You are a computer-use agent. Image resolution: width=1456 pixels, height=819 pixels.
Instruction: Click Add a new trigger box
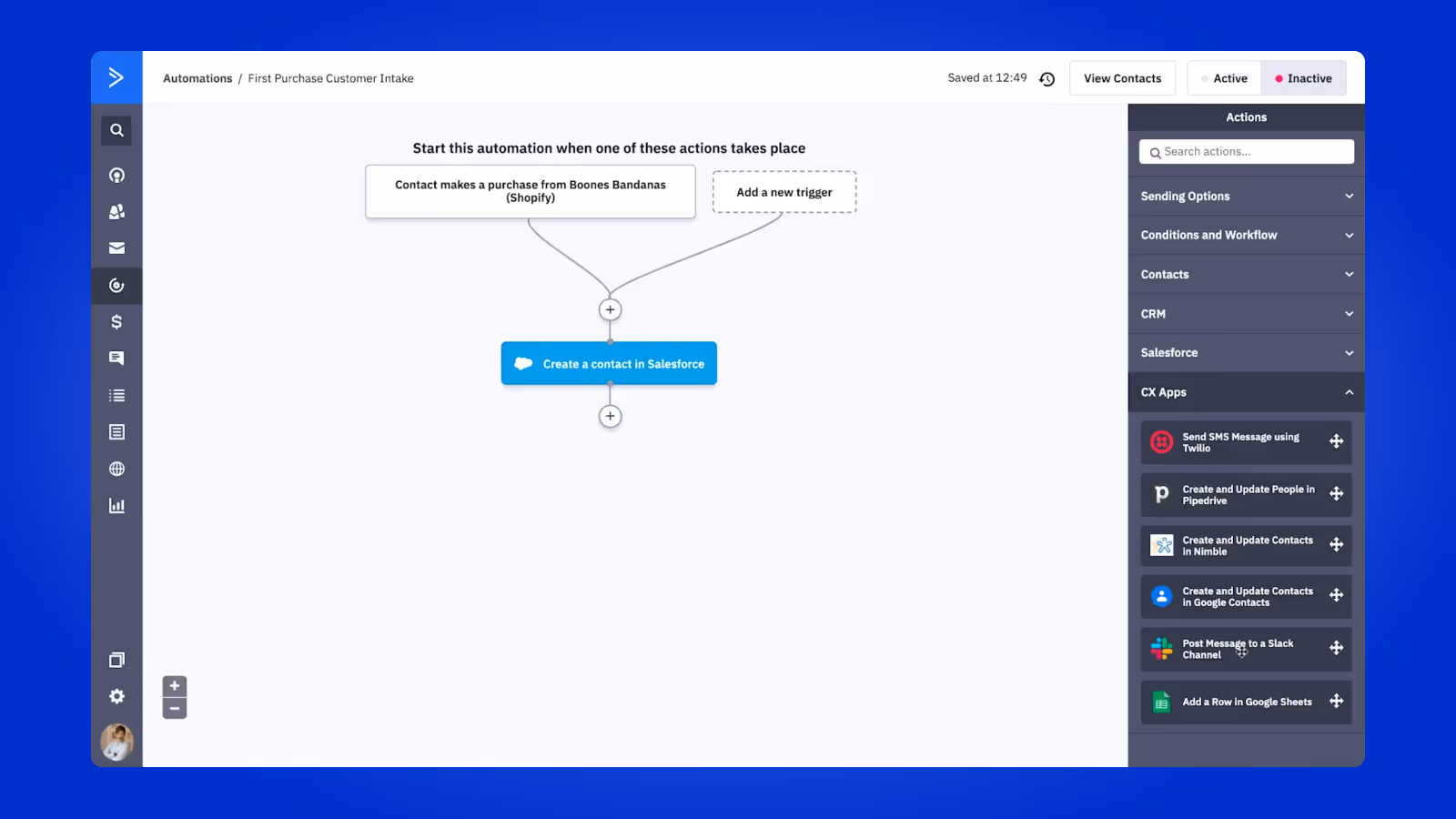click(784, 192)
